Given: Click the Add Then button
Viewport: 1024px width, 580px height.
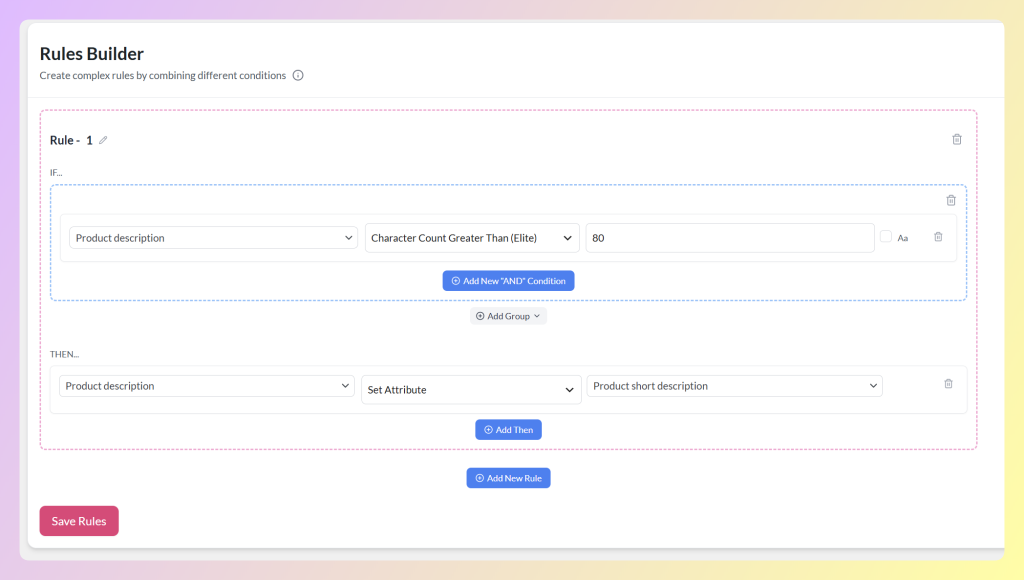Looking at the screenshot, I should coord(508,430).
